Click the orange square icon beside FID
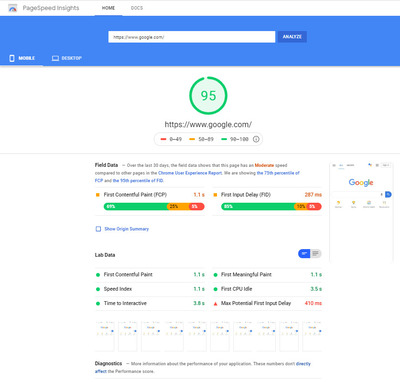The image size is (400, 382). point(215,195)
